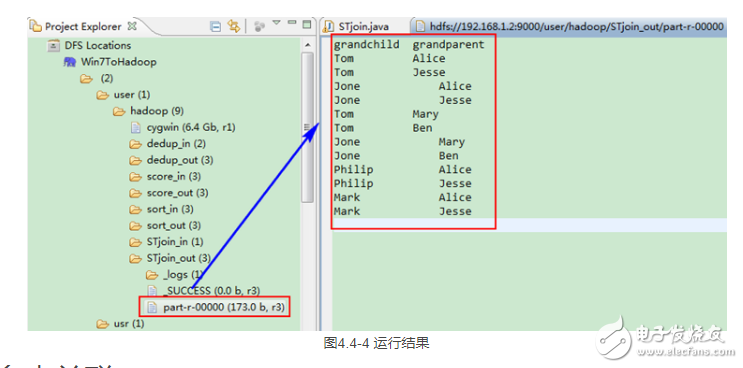The image size is (743, 368).
Task: Click the Project Explorer vertical scrollbar thumb
Action: (307, 127)
